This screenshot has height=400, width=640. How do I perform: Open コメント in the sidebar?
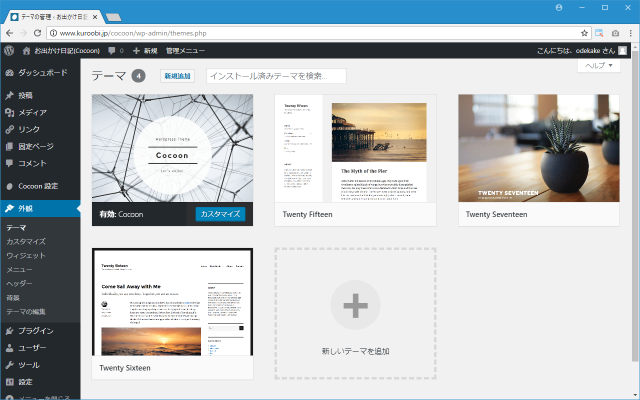(40, 163)
